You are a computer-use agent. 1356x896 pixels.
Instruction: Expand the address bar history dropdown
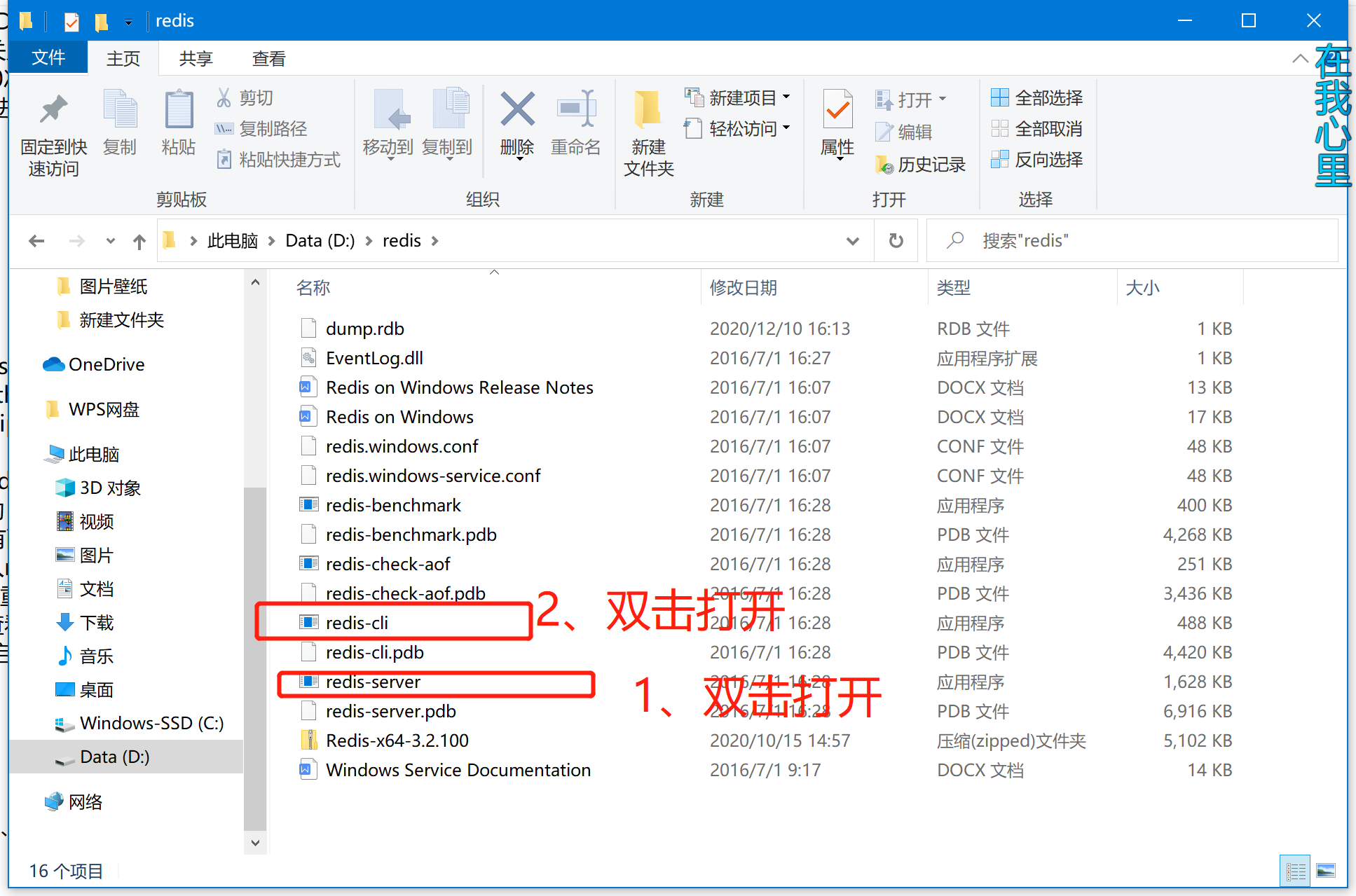pyautogui.click(x=853, y=241)
